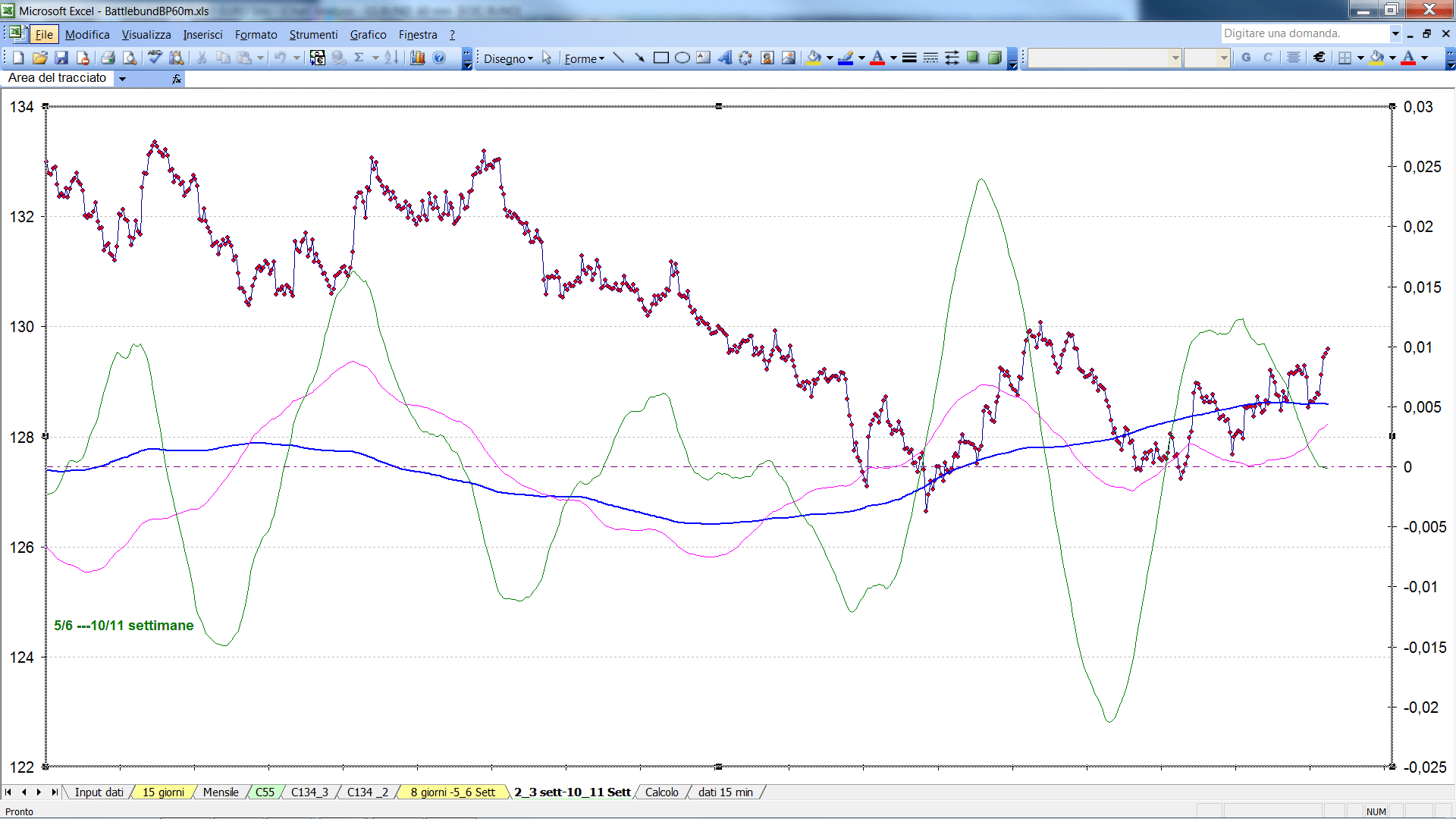Open the Inserisci menu
Image resolution: width=1456 pixels, height=819 pixels.
(202, 35)
